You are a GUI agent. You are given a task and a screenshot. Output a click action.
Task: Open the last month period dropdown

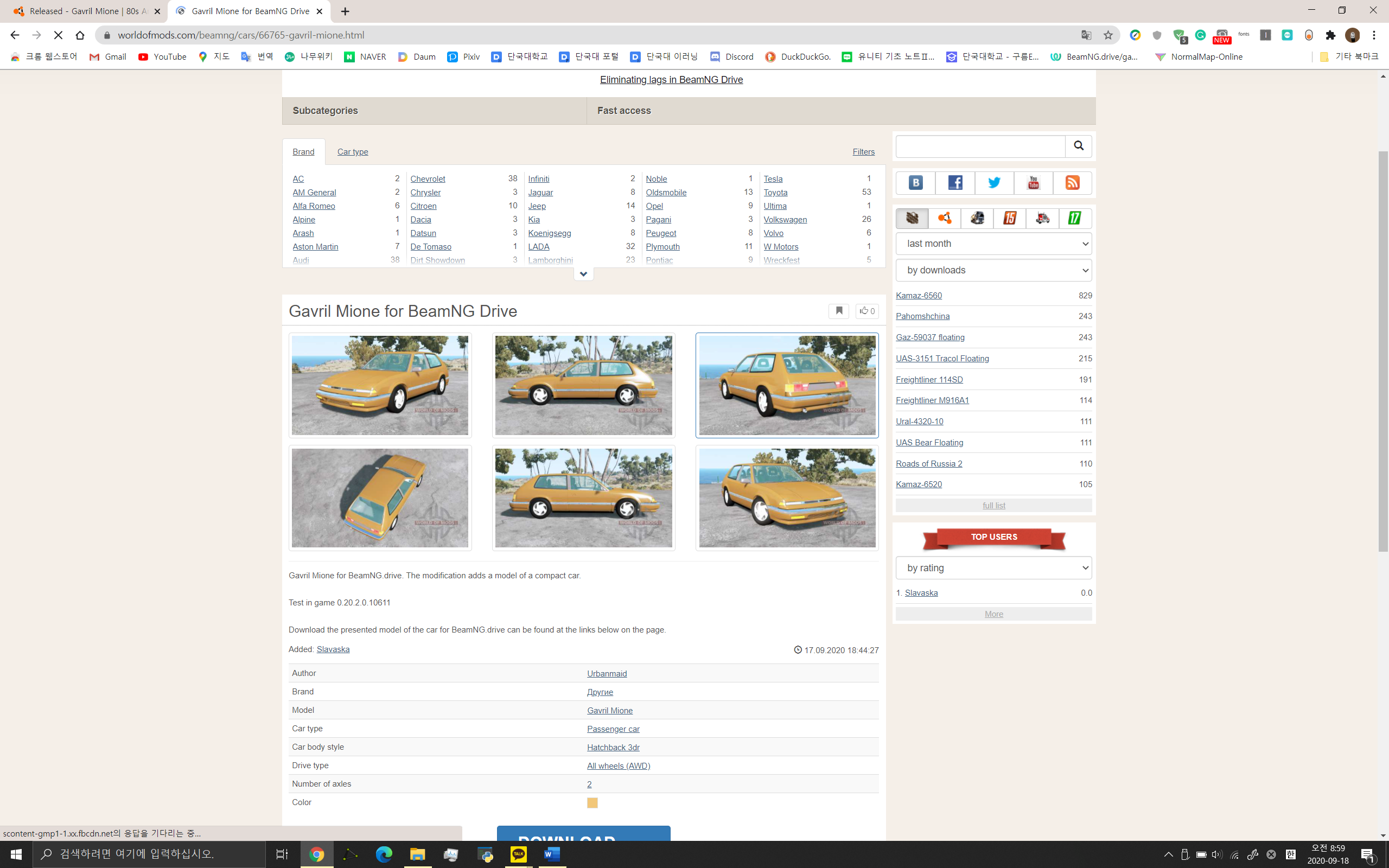[993, 244]
